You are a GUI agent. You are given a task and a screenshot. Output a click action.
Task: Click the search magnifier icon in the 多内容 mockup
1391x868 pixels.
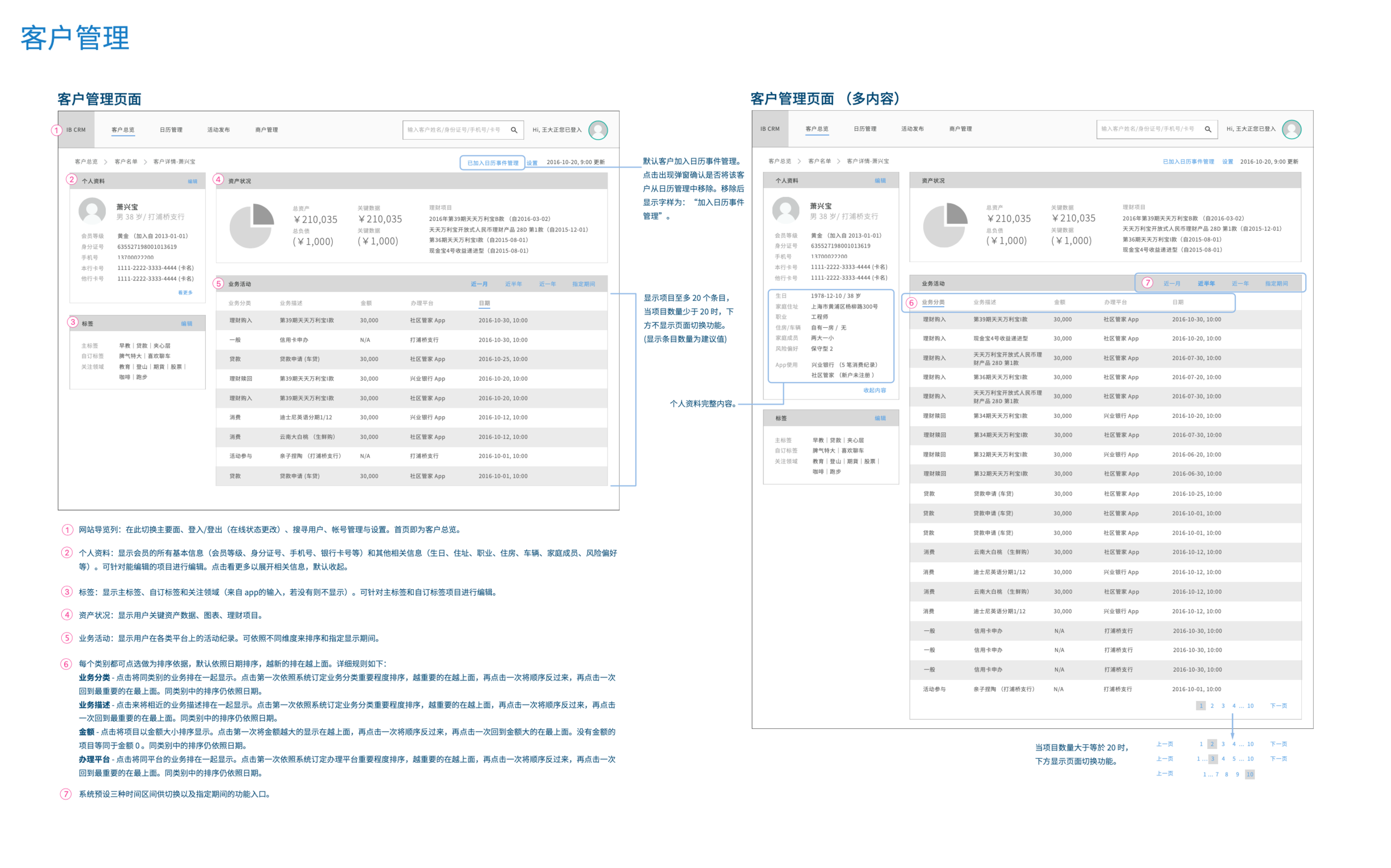[x=1209, y=129]
